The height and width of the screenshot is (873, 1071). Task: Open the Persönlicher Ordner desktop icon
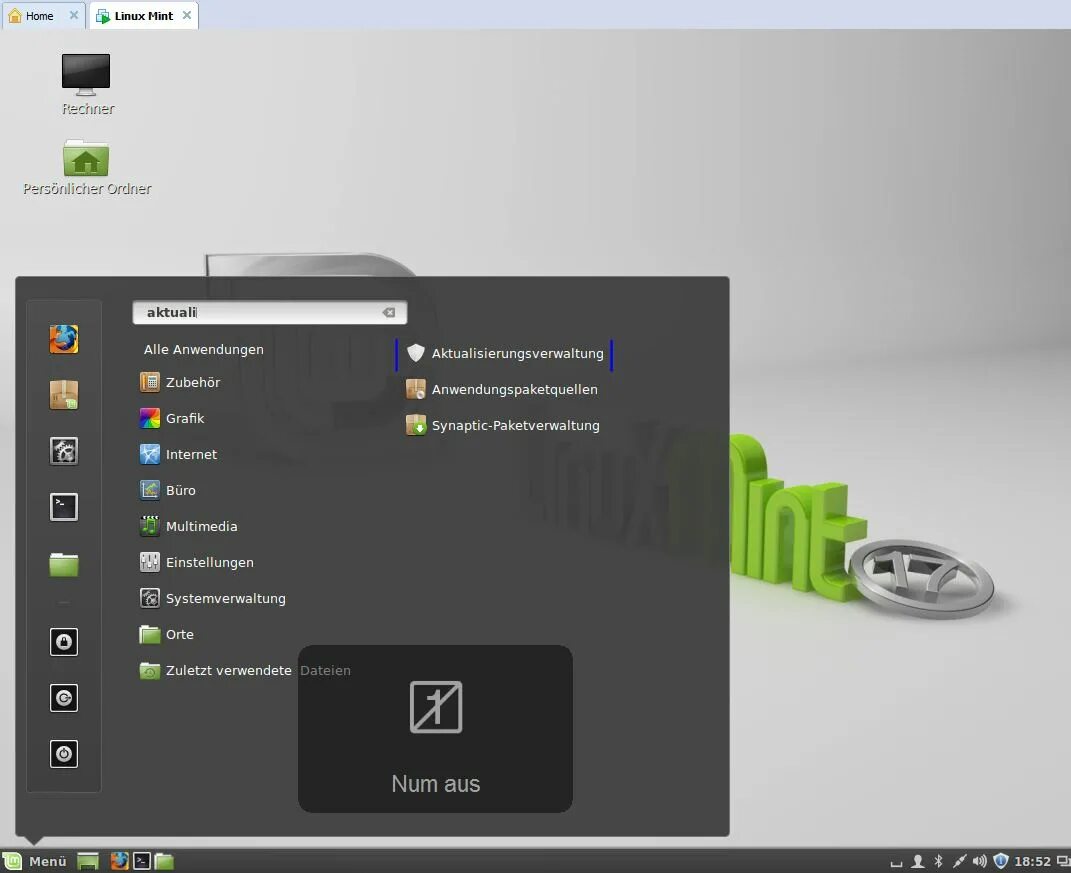[87, 168]
